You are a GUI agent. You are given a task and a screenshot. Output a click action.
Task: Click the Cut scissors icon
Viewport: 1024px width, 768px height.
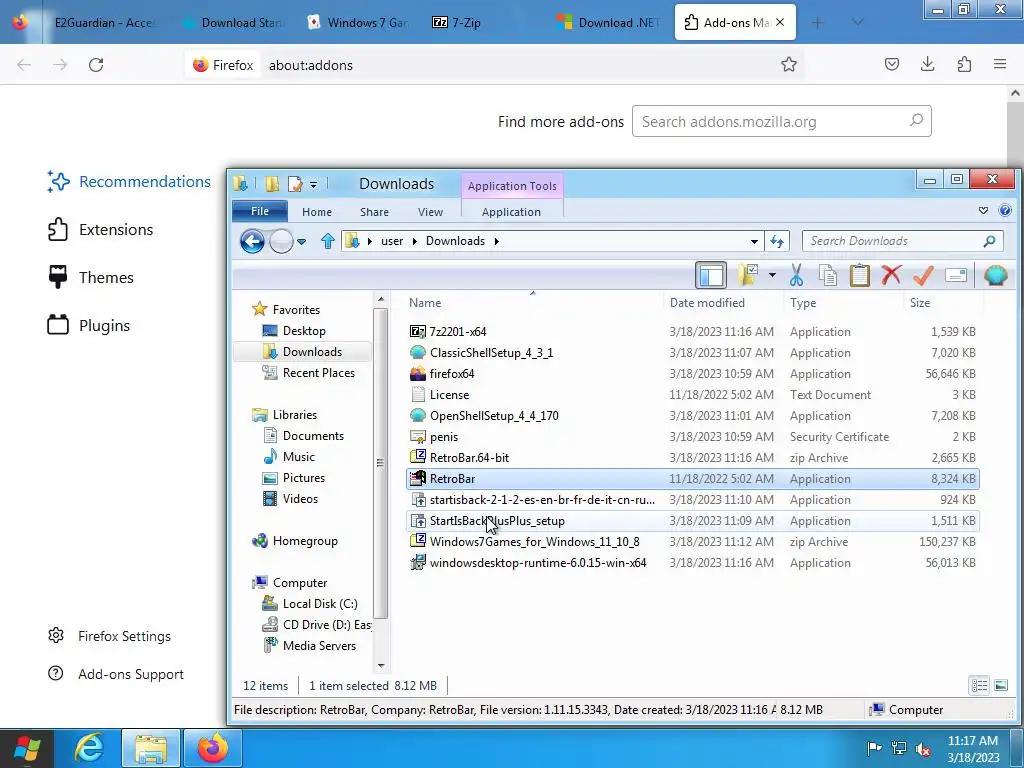(796, 275)
